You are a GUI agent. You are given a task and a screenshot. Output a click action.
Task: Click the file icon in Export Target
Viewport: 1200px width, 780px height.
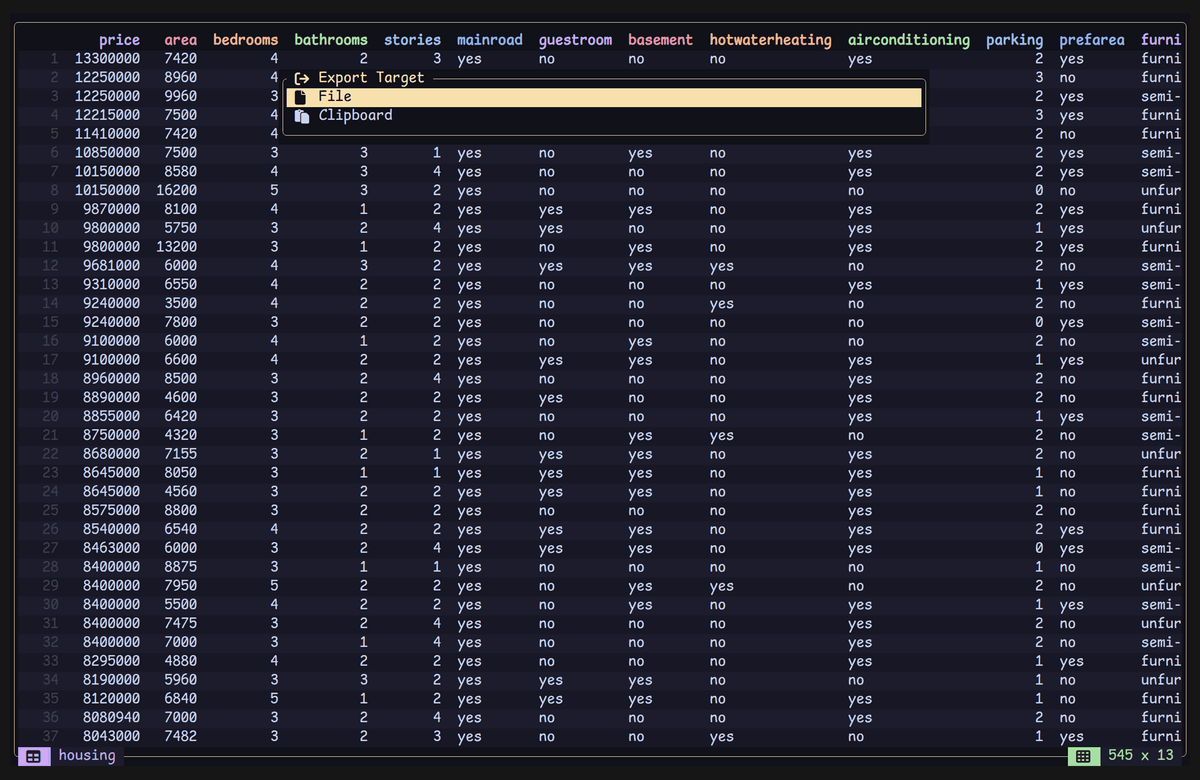pyautogui.click(x=301, y=97)
